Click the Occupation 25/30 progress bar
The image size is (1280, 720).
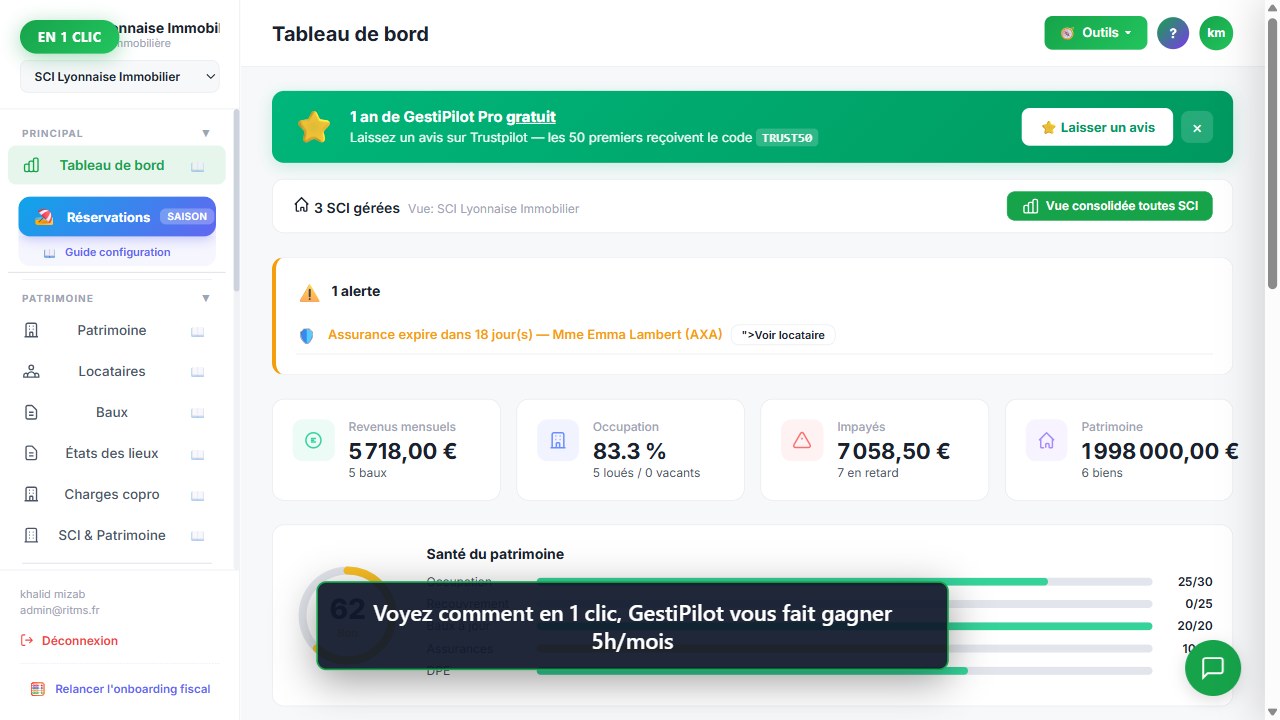click(x=844, y=581)
